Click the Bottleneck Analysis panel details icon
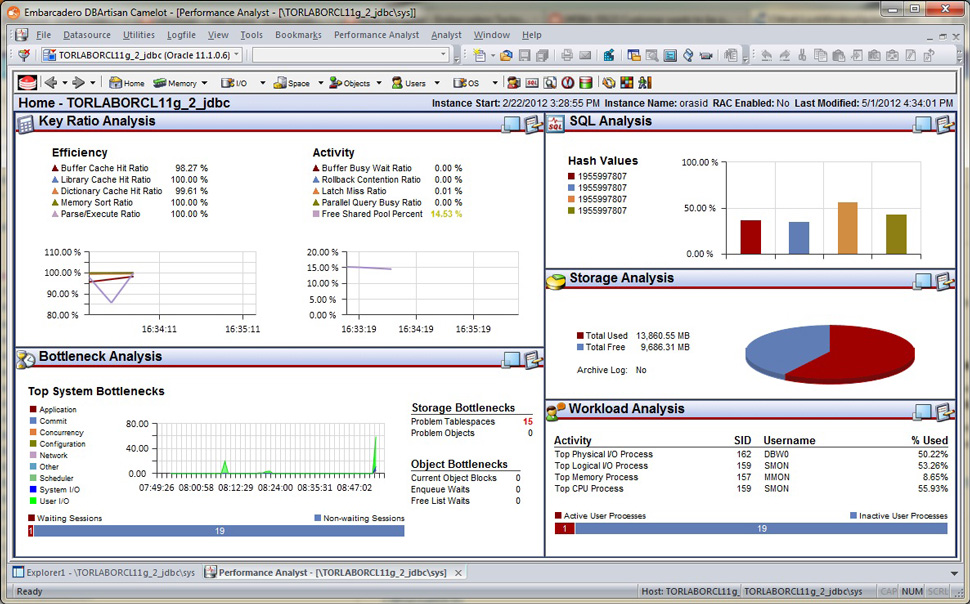 [533, 359]
